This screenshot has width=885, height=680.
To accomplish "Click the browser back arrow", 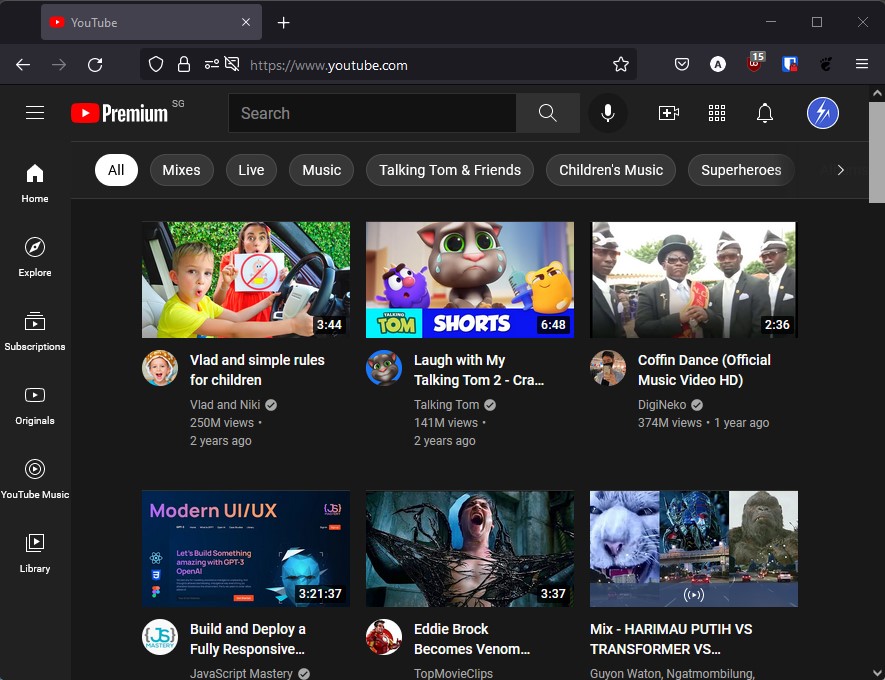I will click(23, 65).
